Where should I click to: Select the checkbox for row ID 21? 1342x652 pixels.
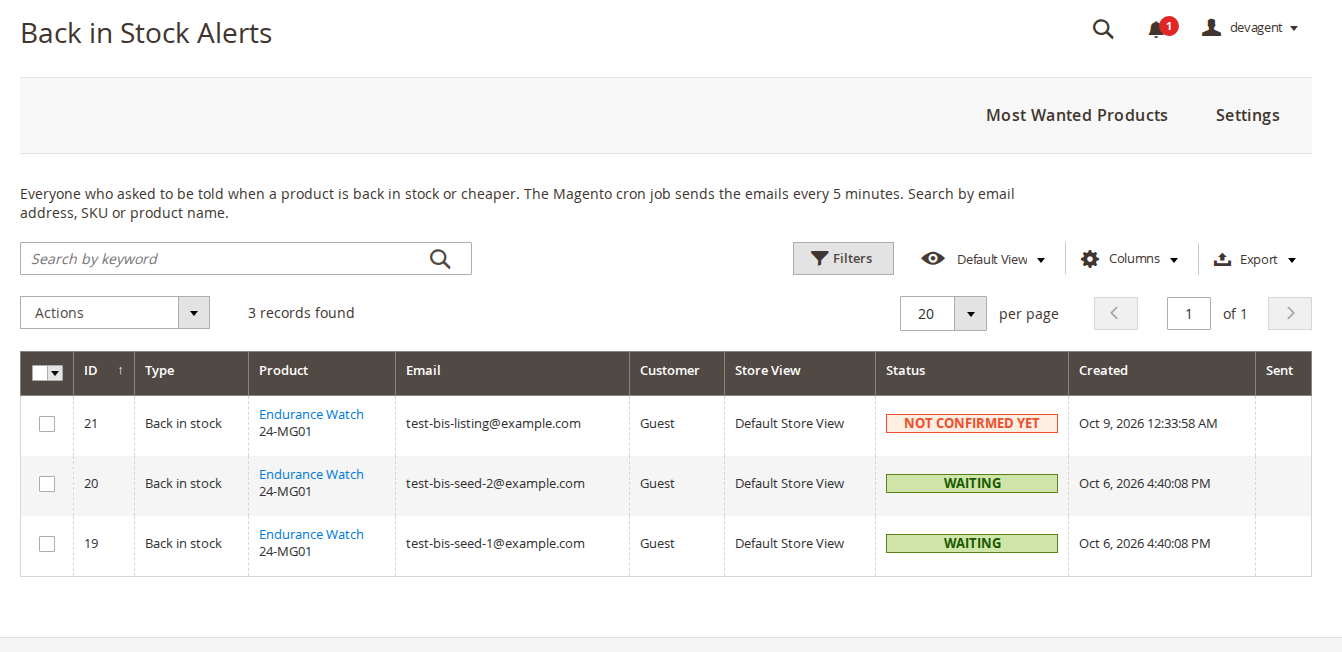(47, 424)
